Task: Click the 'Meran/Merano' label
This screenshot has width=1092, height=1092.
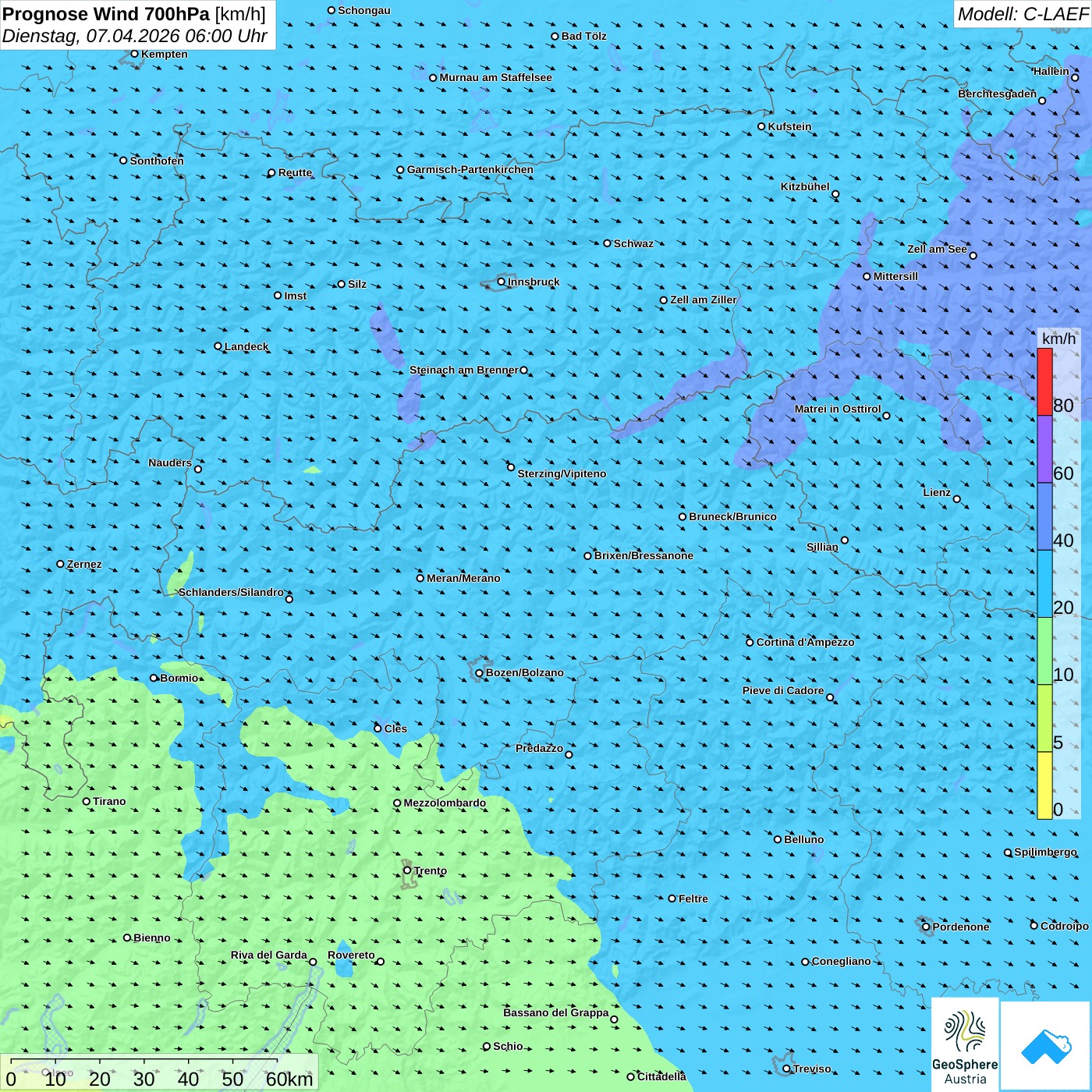Action: (x=463, y=578)
